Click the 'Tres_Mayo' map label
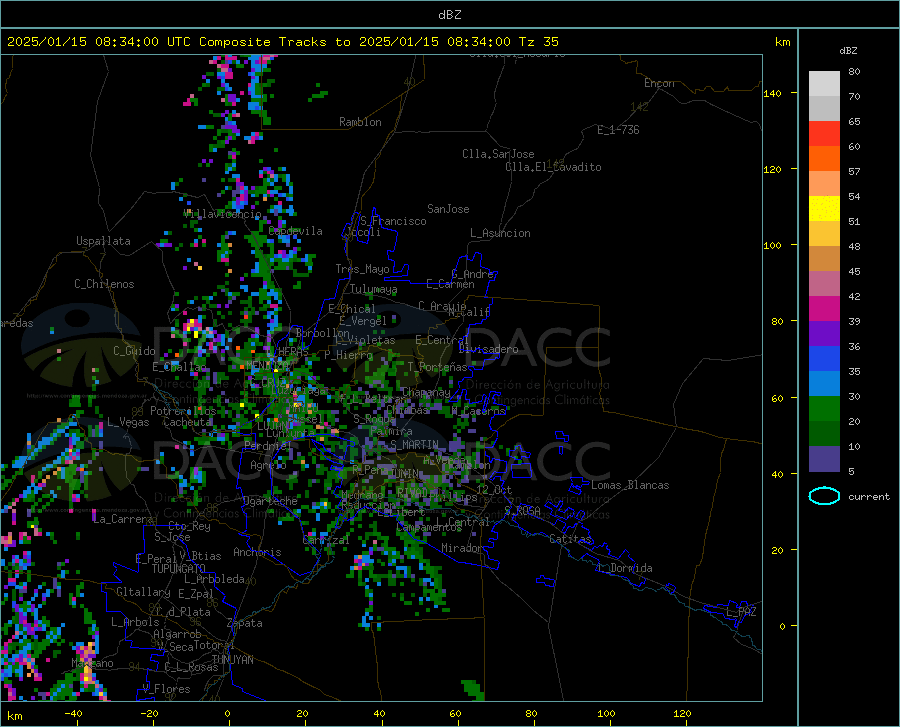Viewport: 900px width, 727px height. 362,269
